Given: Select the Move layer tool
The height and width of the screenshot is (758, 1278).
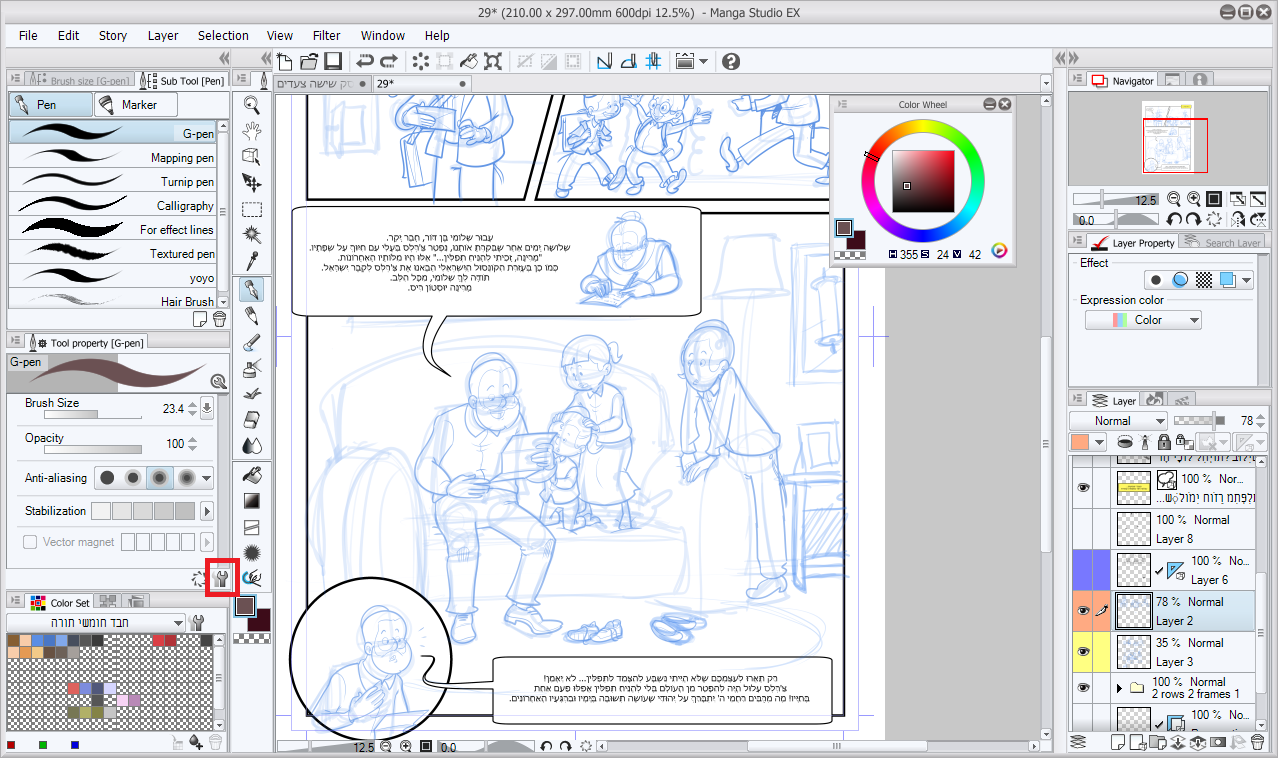Looking at the screenshot, I should 252,183.
